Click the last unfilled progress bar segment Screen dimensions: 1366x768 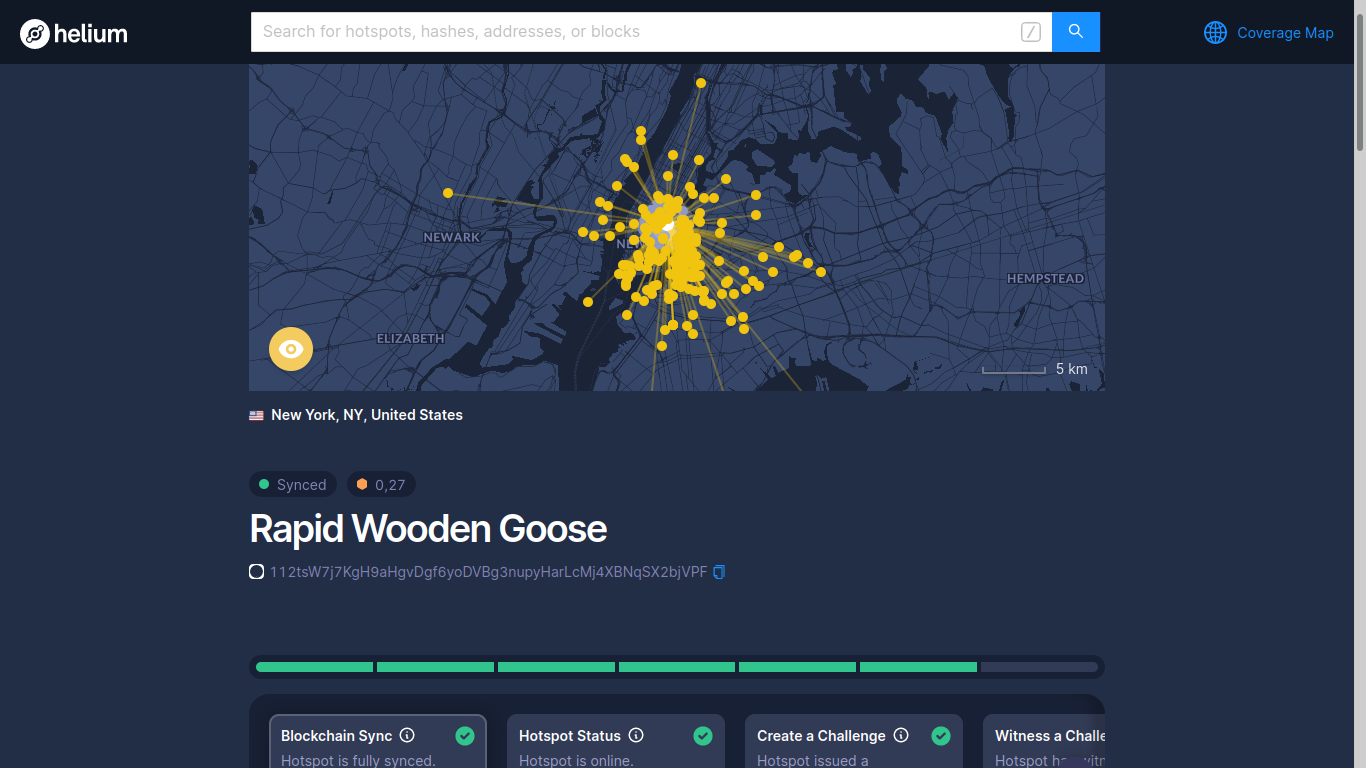point(1039,667)
